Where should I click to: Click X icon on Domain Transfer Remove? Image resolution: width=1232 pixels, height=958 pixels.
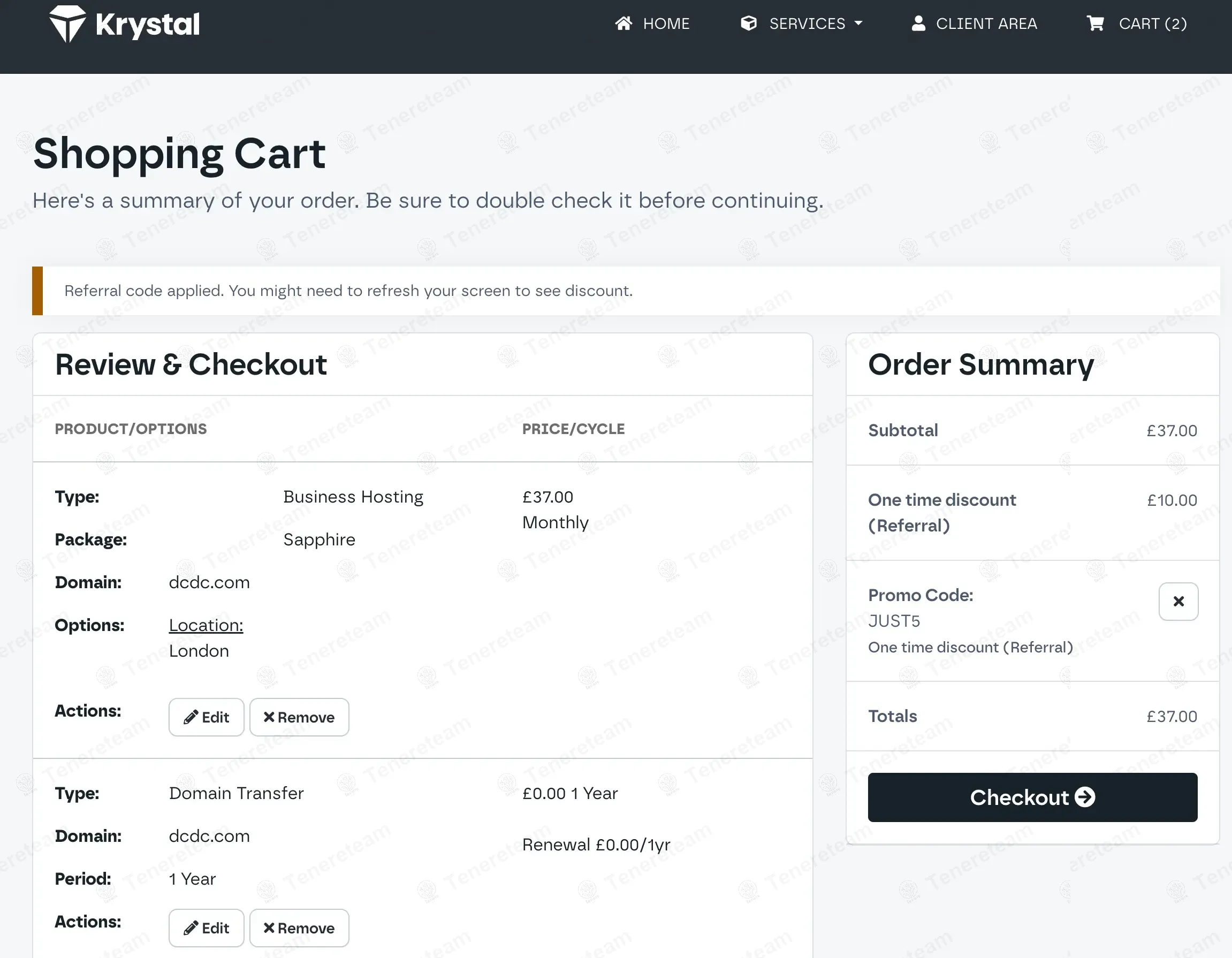pos(269,927)
